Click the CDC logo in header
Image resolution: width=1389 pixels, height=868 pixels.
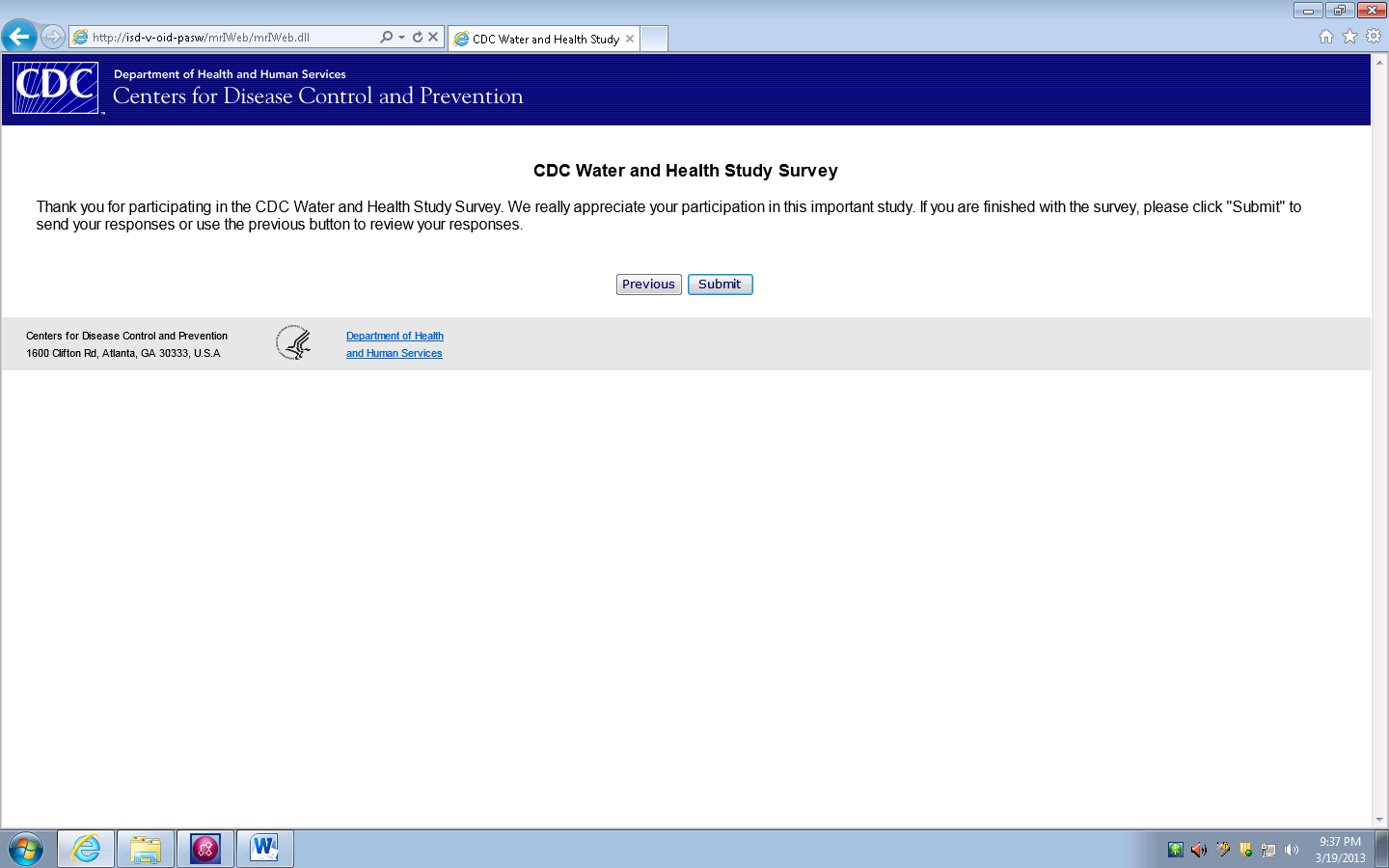56,88
